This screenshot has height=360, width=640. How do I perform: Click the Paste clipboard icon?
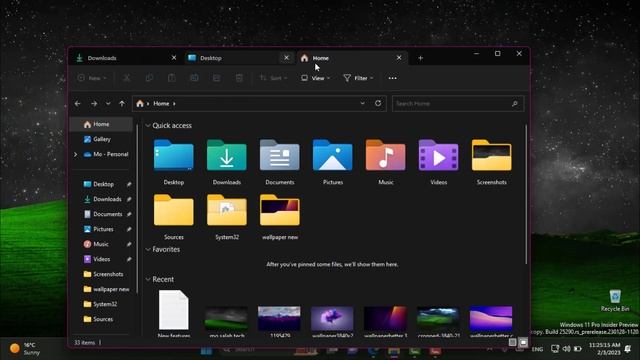(x=172, y=78)
